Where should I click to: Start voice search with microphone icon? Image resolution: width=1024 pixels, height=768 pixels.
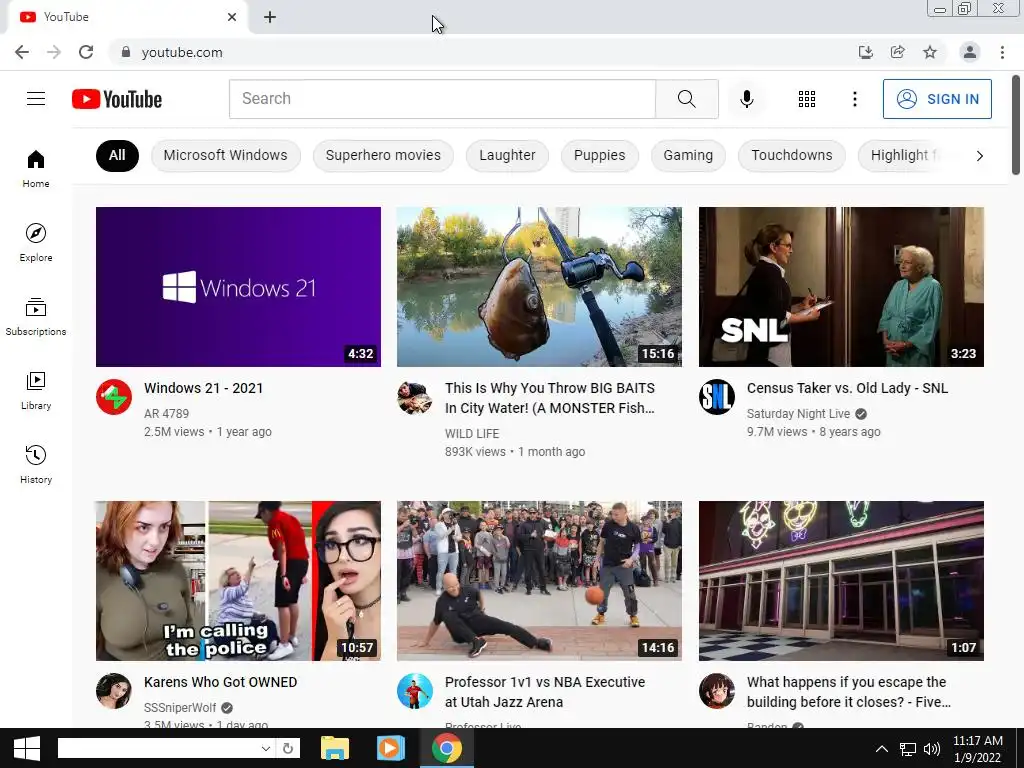[x=746, y=99]
